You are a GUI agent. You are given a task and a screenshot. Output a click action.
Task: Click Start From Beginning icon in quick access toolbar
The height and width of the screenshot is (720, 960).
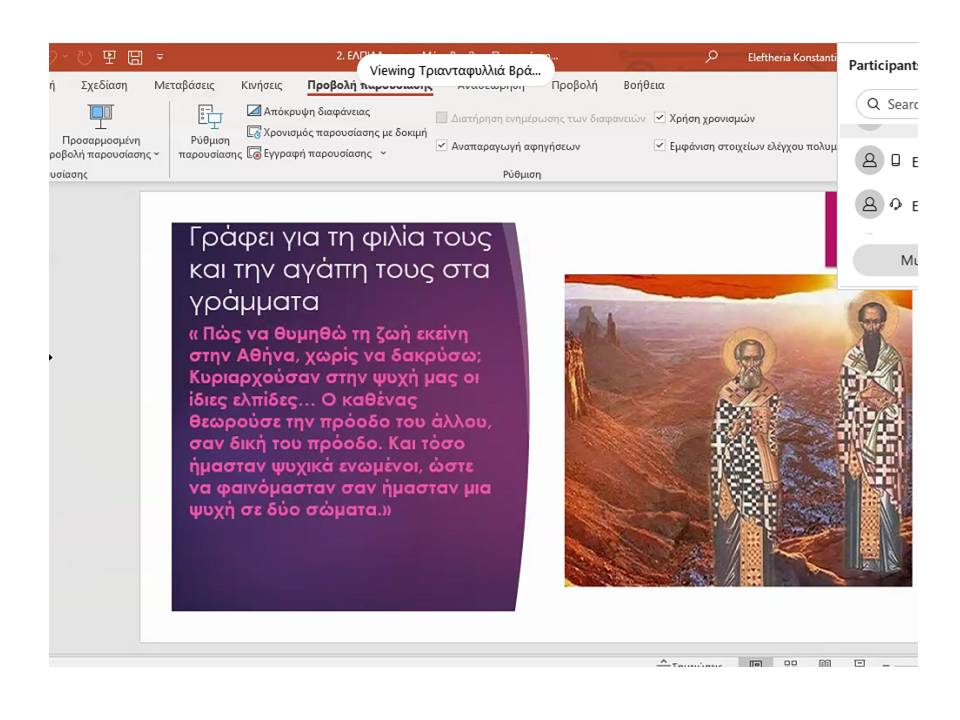[110, 57]
